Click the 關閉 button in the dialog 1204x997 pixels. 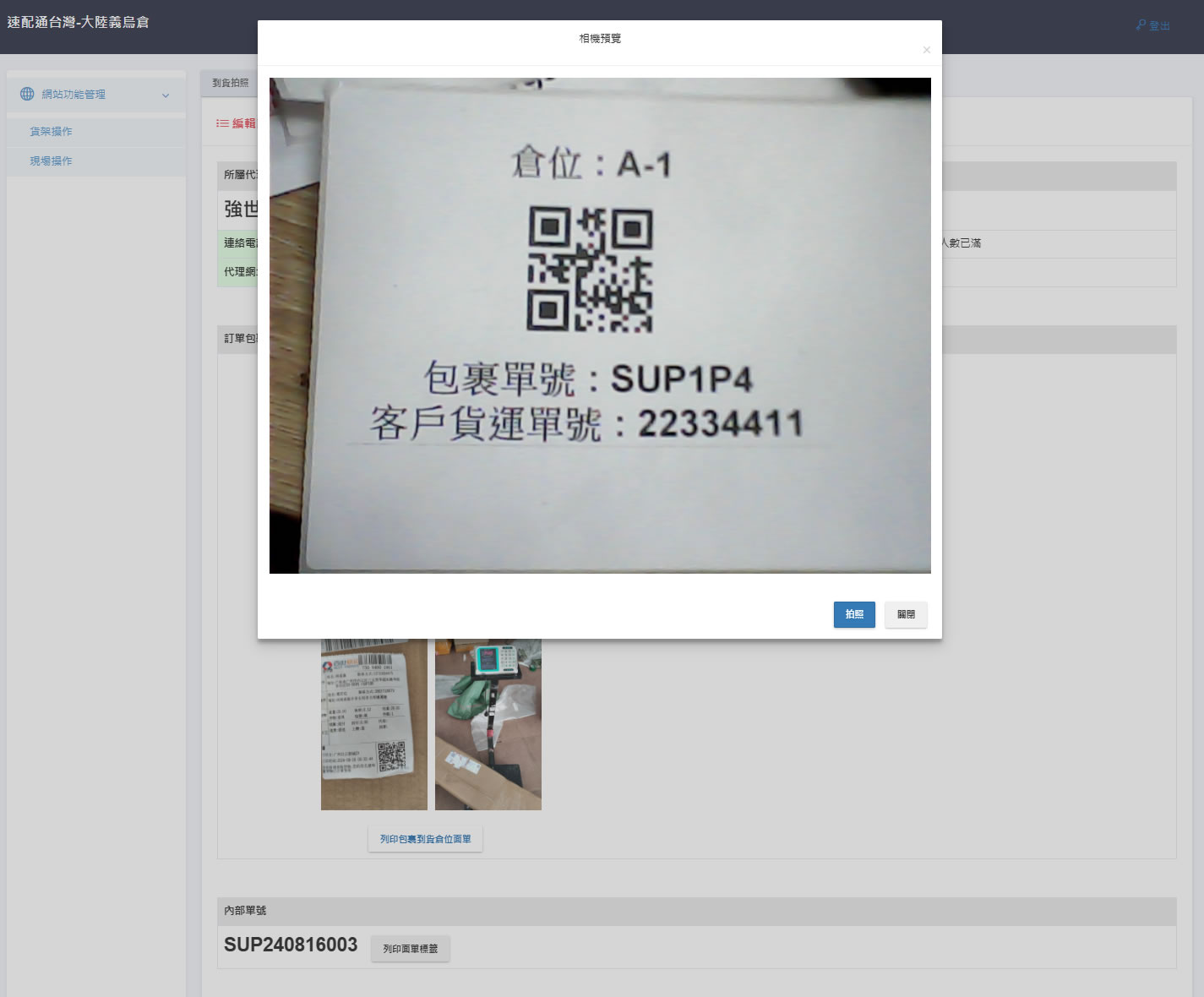(x=906, y=614)
